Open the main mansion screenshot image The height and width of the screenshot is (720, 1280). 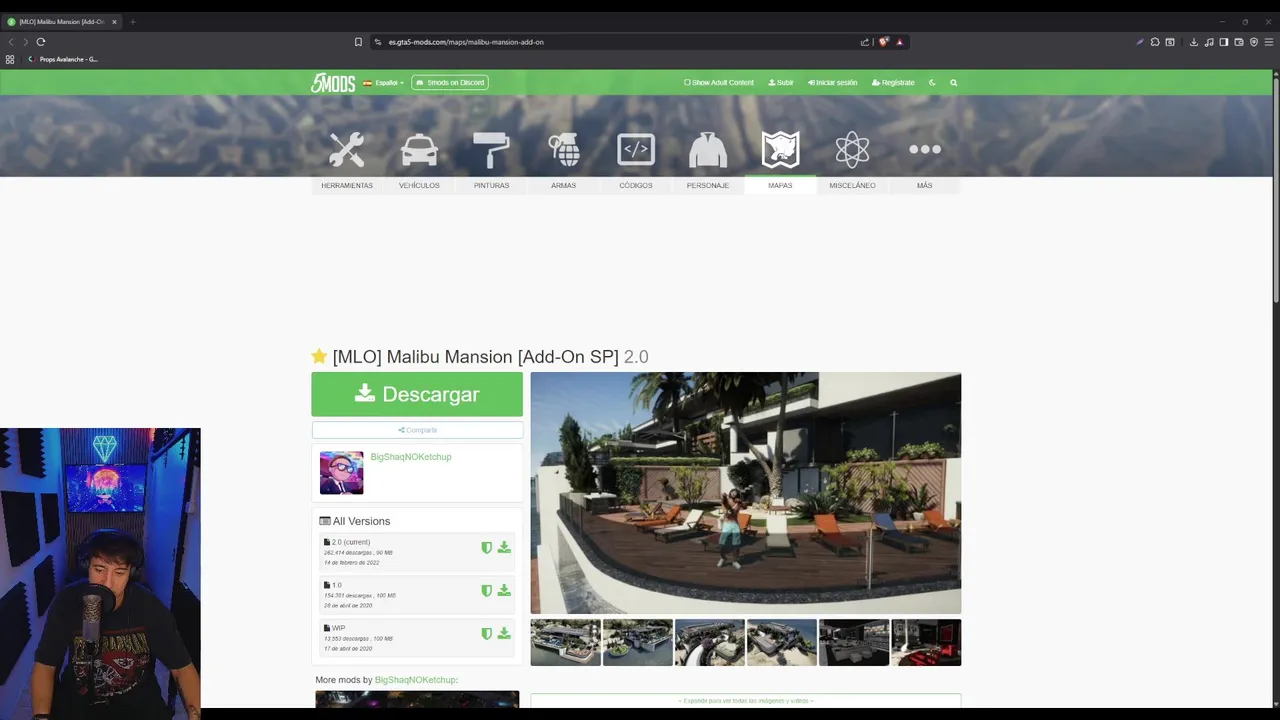tap(745, 493)
